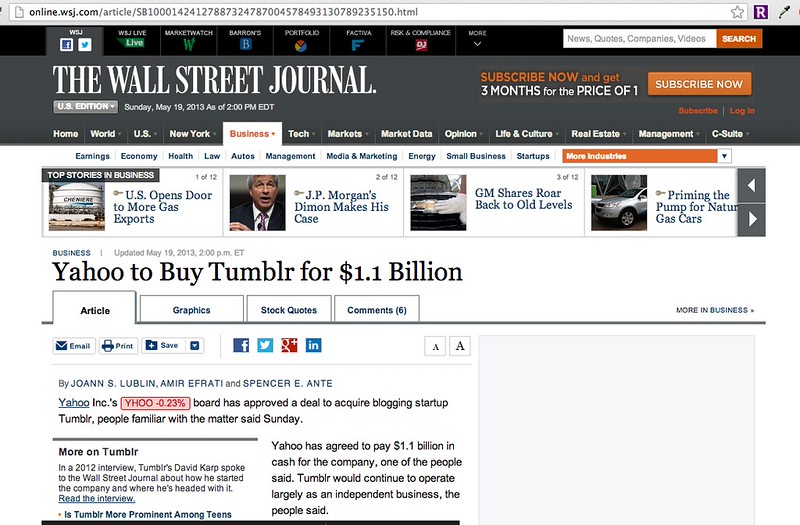The image size is (800, 525).
Task: Open More in Business link
Action: 715,310
